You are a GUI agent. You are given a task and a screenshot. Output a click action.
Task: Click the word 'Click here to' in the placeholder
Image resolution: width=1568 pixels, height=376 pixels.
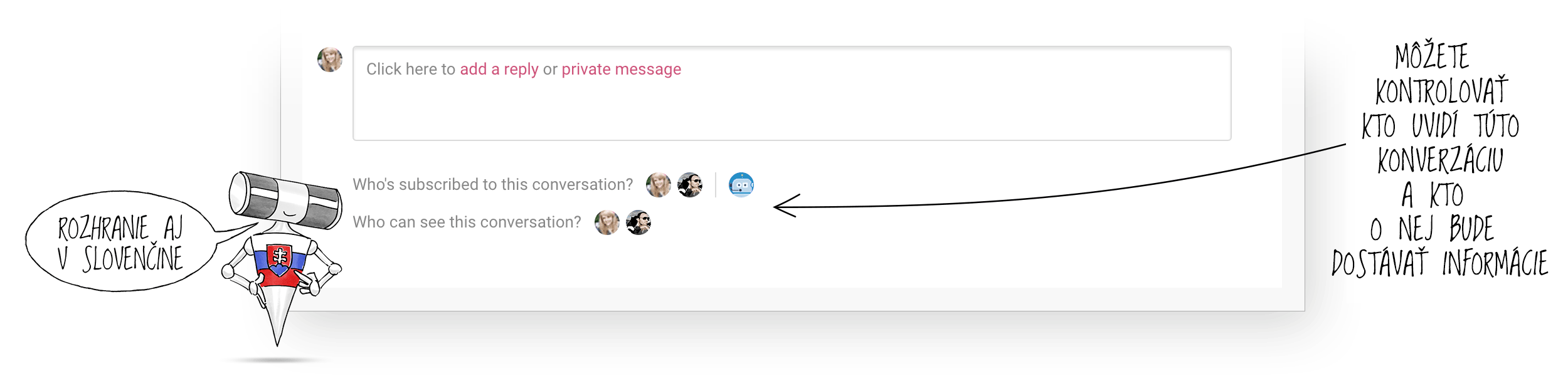(x=411, y=69)
